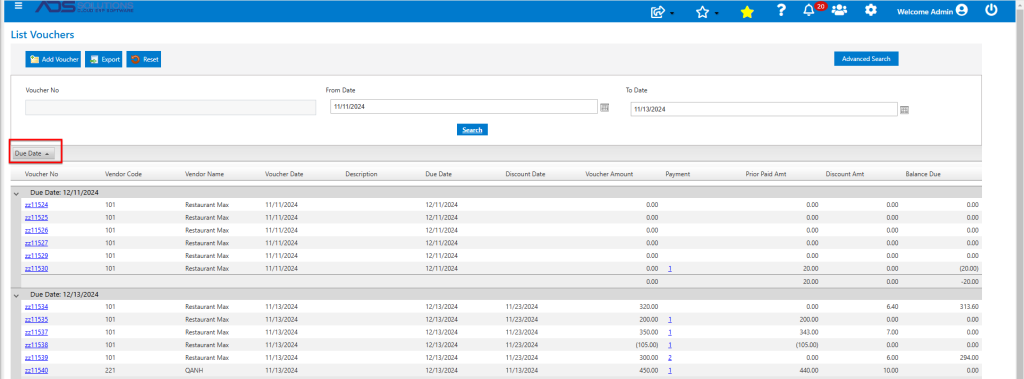
Task: Open voucher zz11534 link
Action: 37,306
